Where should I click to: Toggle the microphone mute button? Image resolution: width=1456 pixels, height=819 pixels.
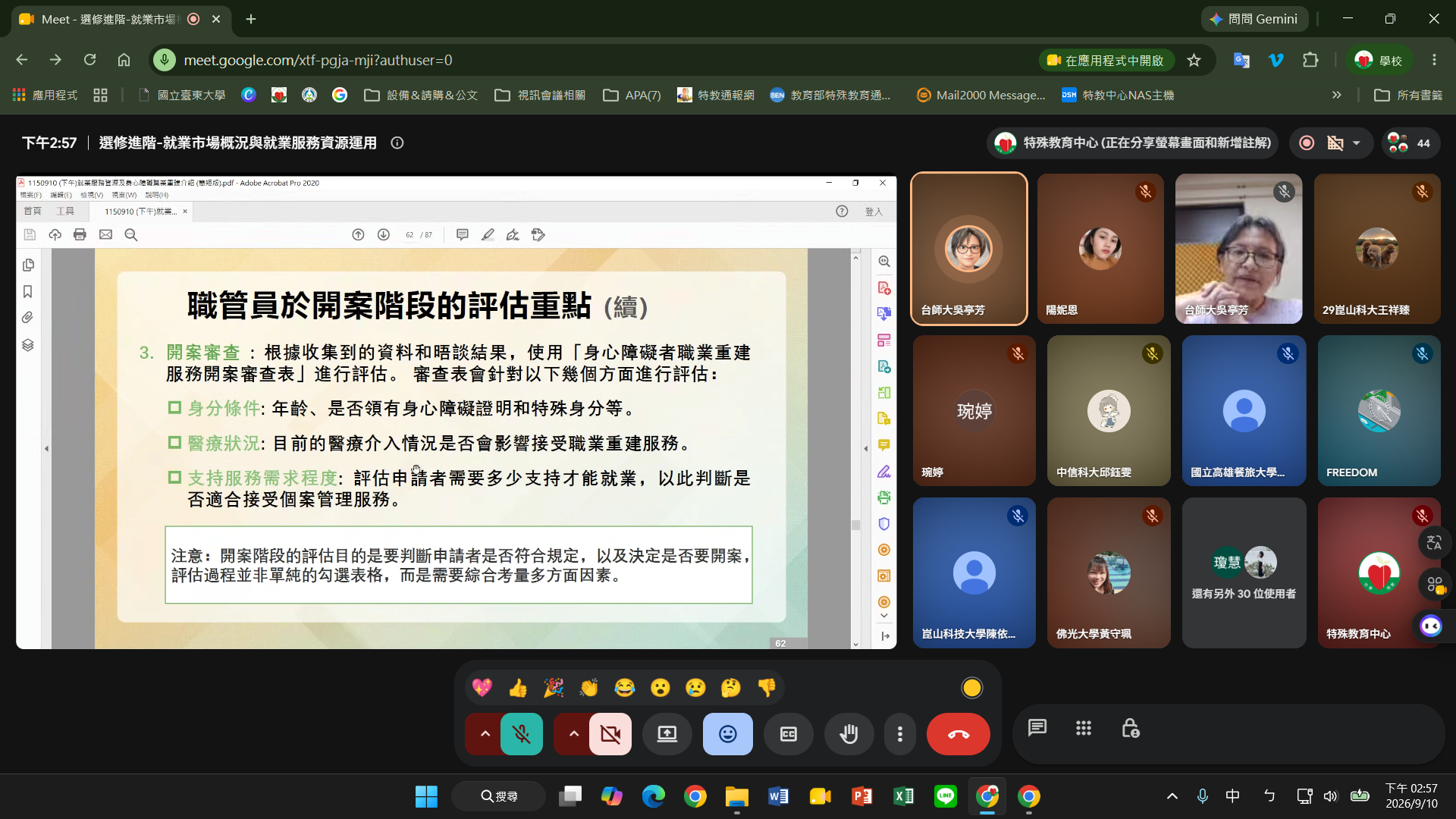pos(521,734)
